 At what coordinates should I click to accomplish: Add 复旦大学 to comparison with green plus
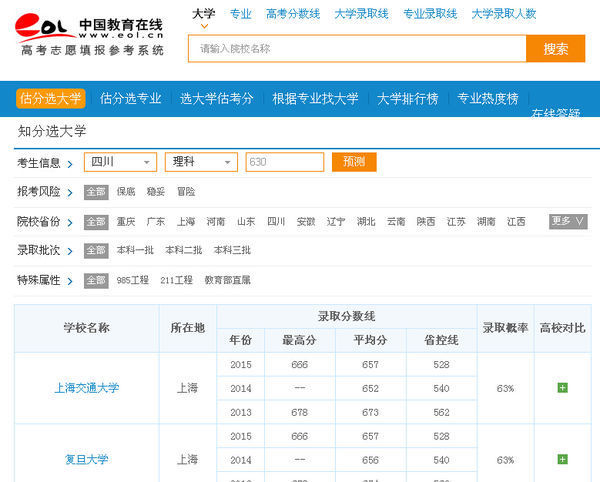point(562,459)
